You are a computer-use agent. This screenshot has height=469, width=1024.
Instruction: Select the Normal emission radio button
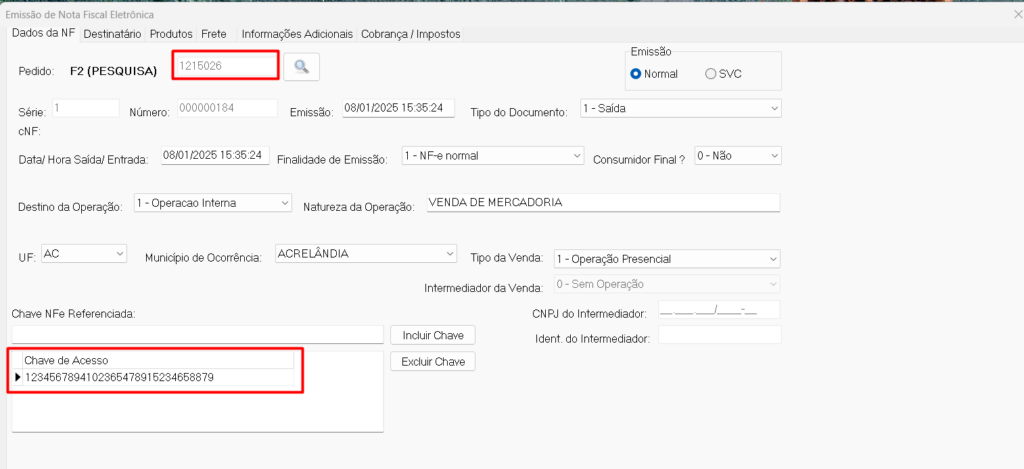(636, 74)
